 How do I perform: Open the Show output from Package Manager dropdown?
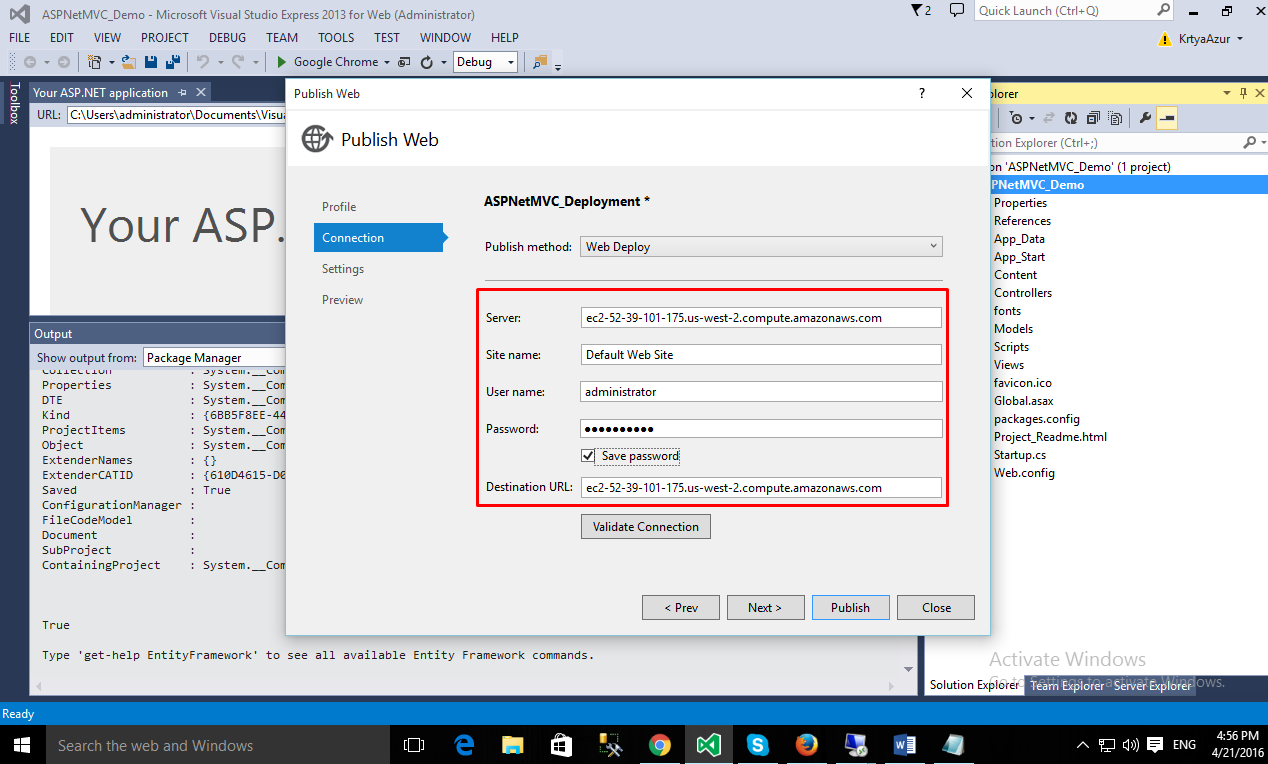[x=214, y=357]
